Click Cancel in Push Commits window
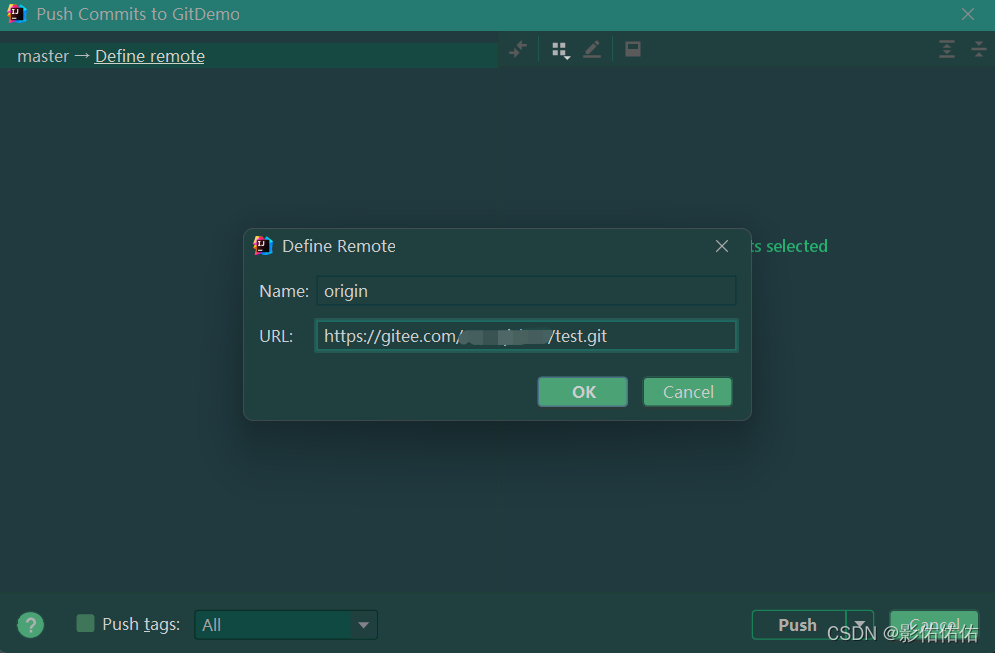 pyautogui.click(x=933, y=624)
